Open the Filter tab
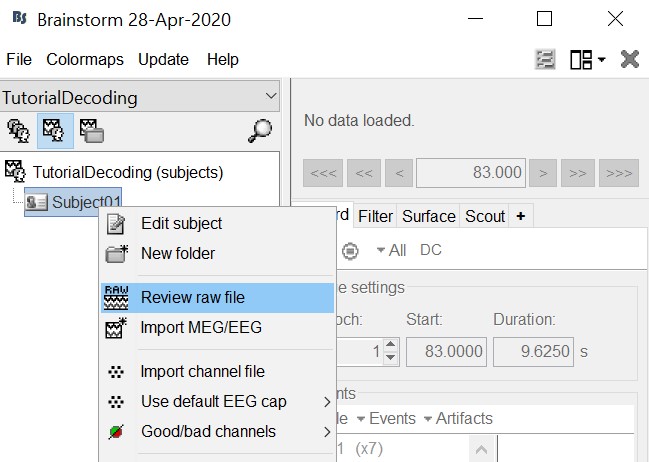Screen dimensions: 649x462 point(375,216)
